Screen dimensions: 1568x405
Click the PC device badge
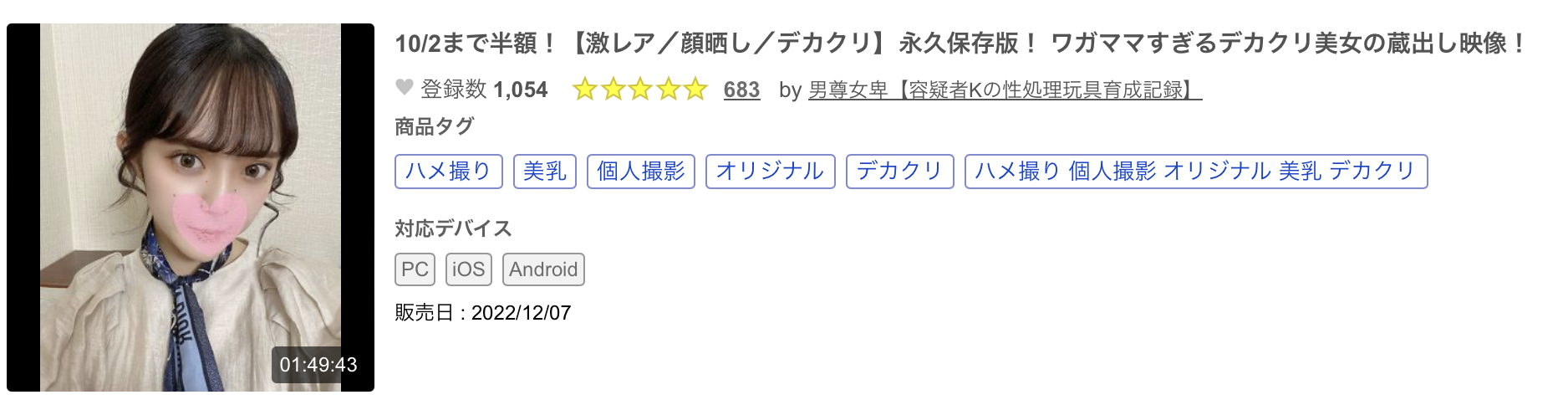pyautogui.click(x=415, y=269)
